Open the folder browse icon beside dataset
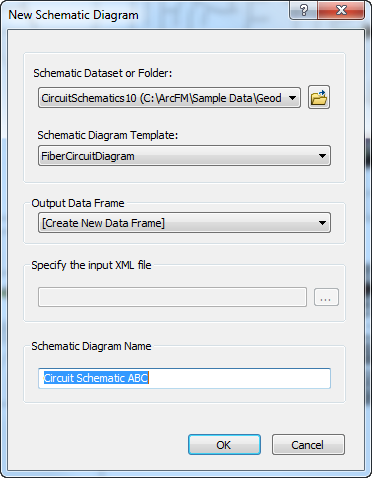The height and width of the screenshot is (478, 372). point(319,97)
